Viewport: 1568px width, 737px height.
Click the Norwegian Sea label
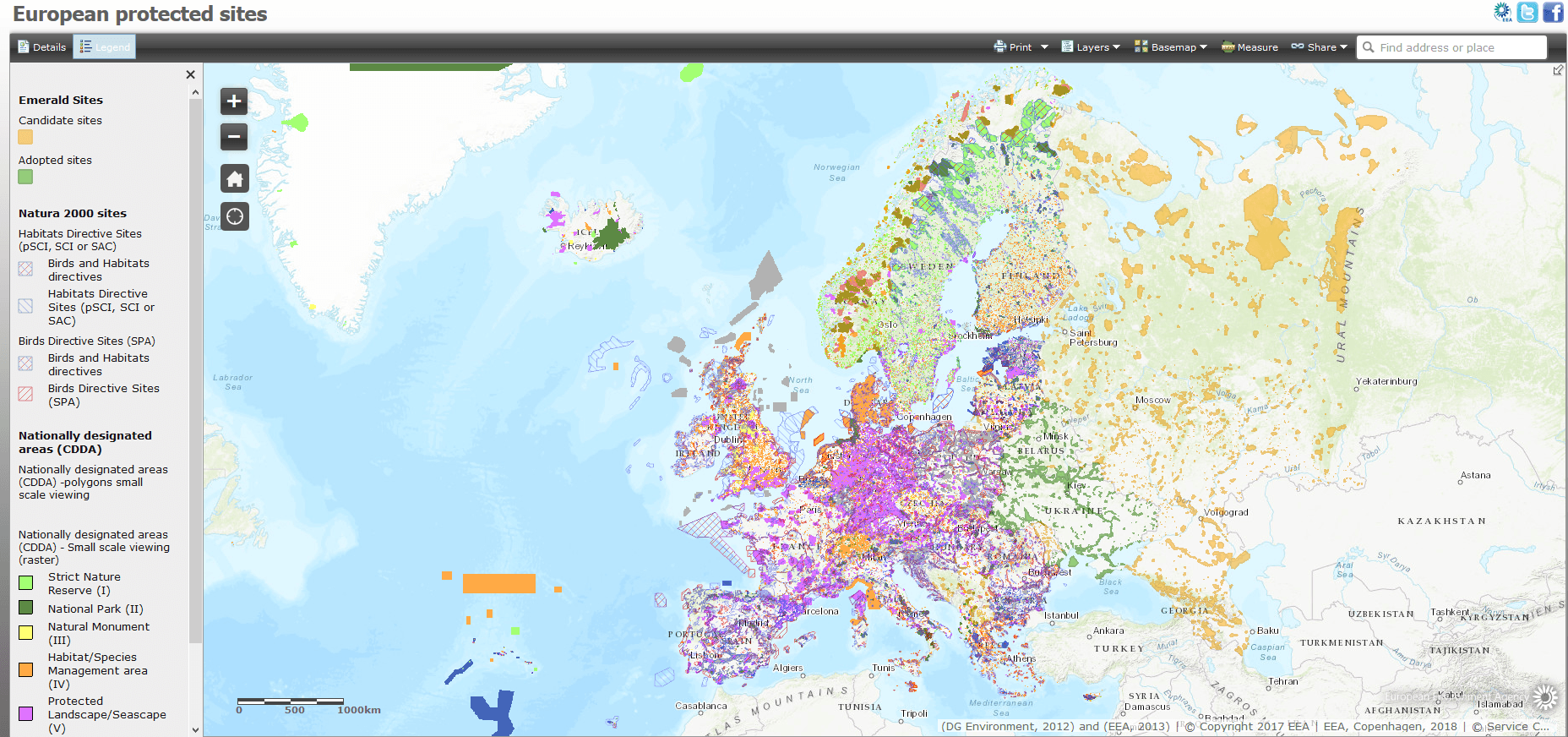pos(836,172)
